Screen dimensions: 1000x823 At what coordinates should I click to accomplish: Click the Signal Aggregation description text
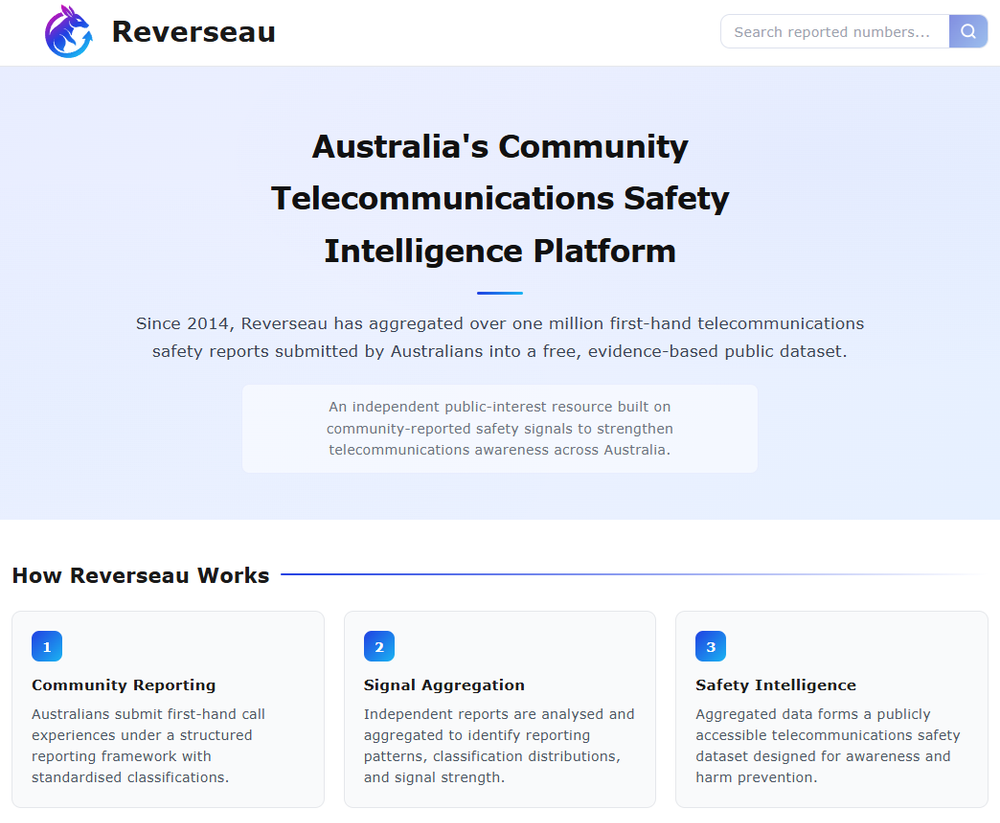pyautogui.click(x=499, y=745)
